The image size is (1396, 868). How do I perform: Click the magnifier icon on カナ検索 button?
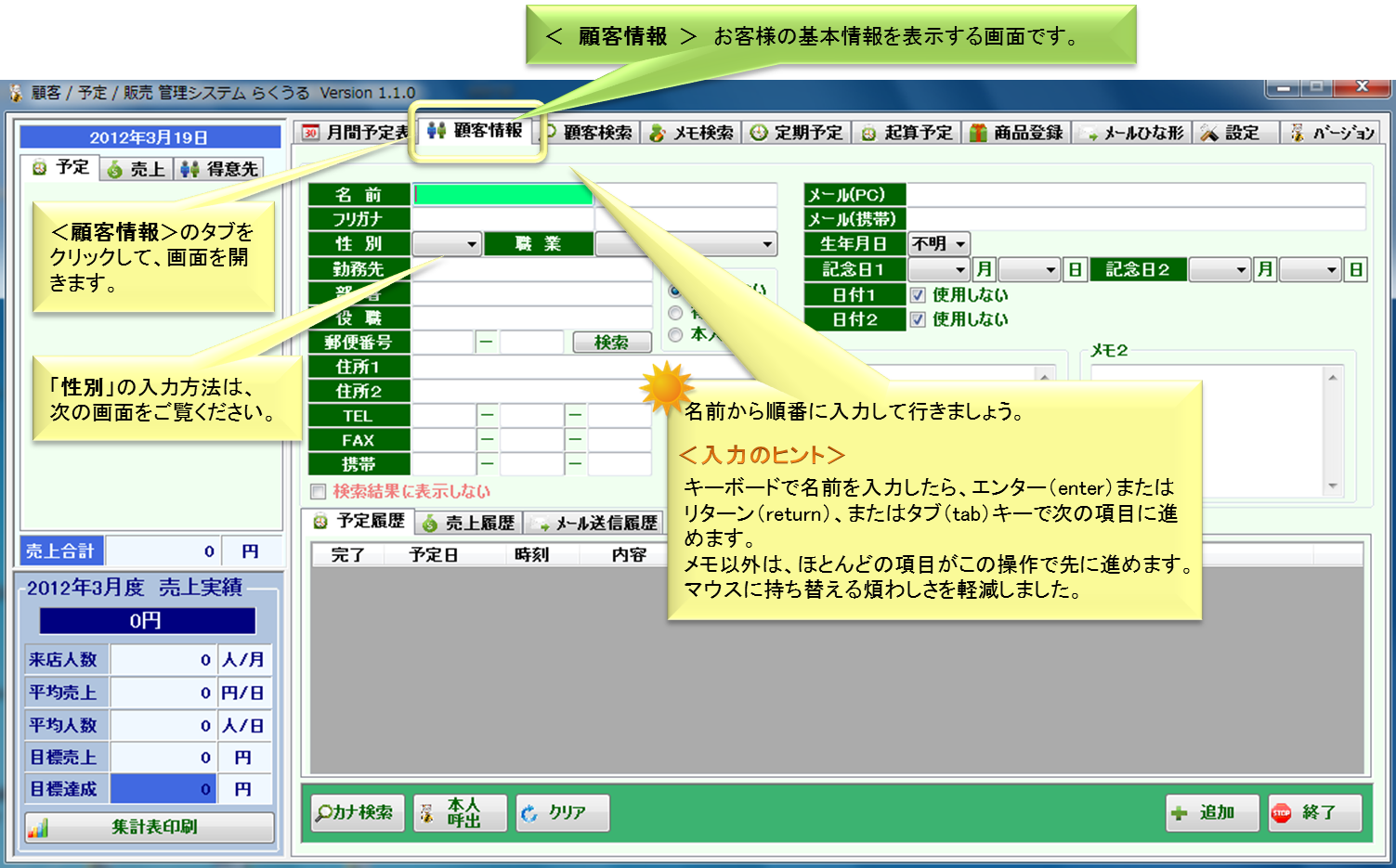point(323,812)
